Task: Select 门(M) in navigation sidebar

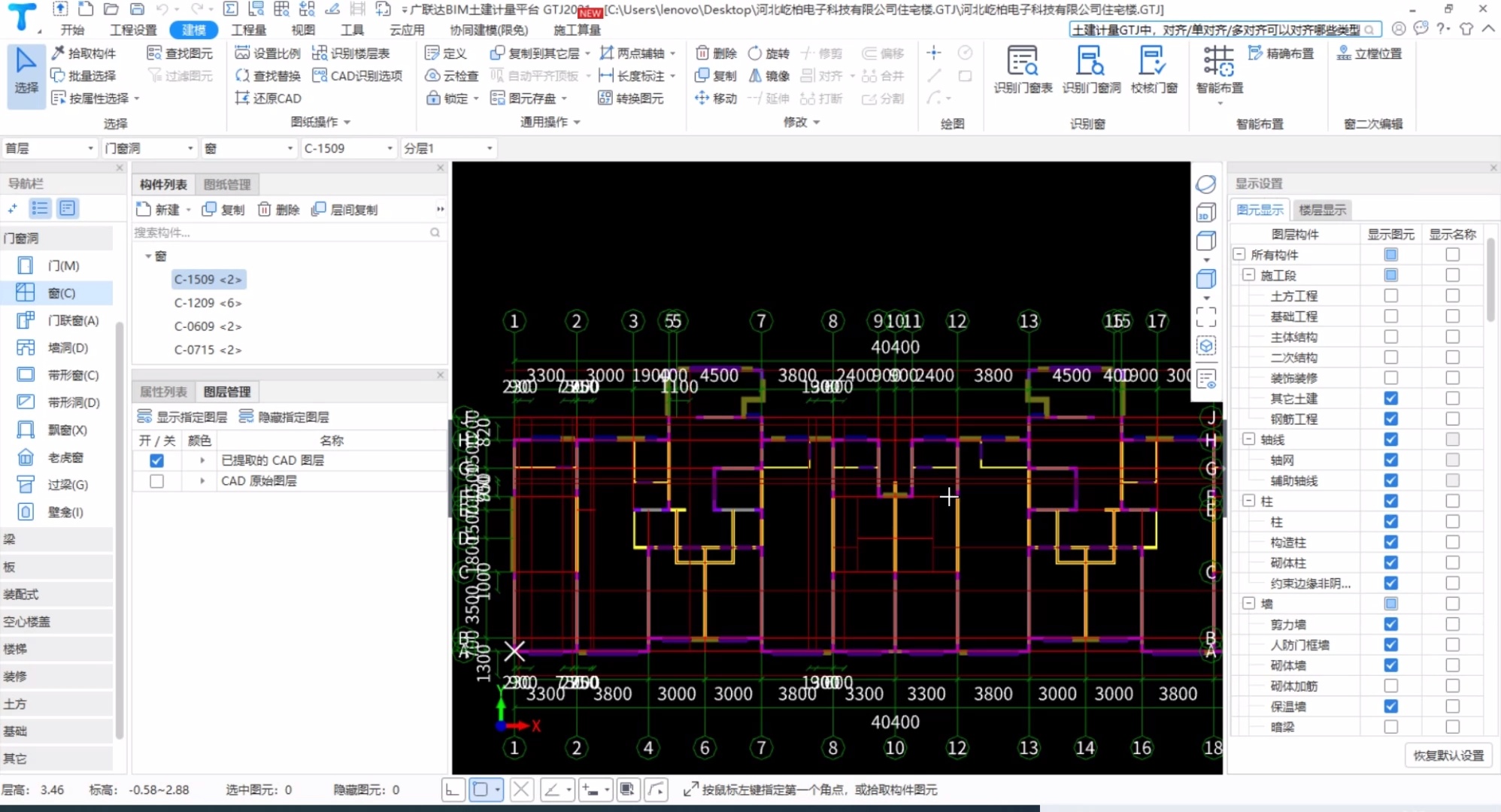Action: pos(57,265)
